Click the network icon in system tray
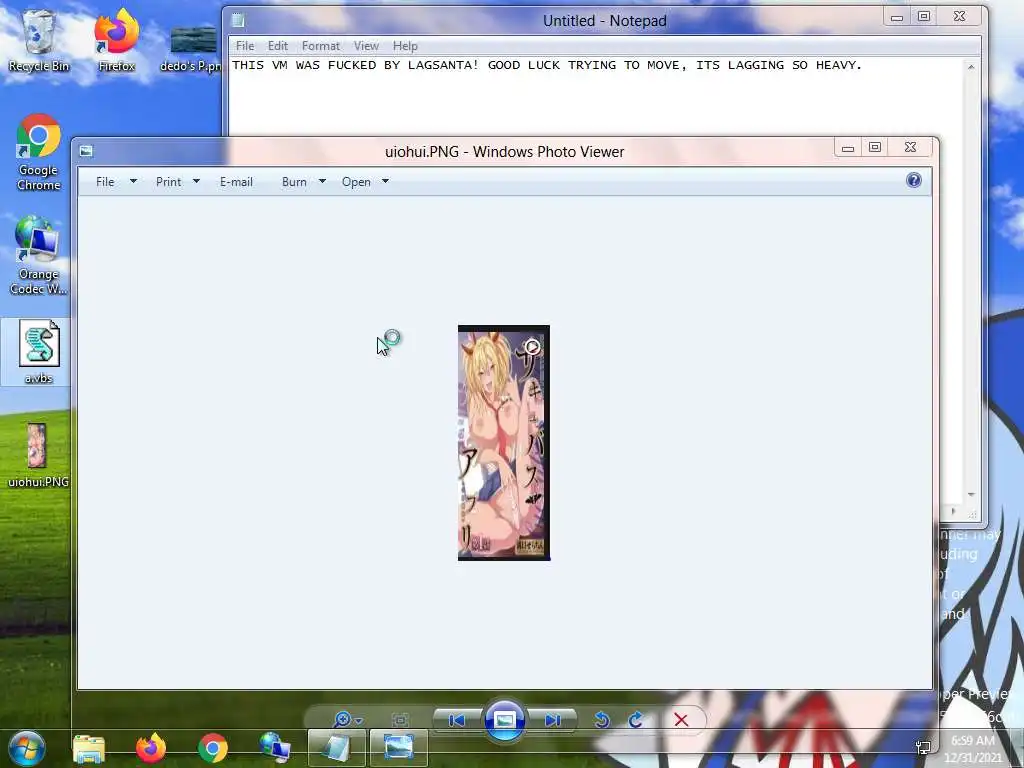Viewport: 1024px width, 768px height. coord(923,748)
